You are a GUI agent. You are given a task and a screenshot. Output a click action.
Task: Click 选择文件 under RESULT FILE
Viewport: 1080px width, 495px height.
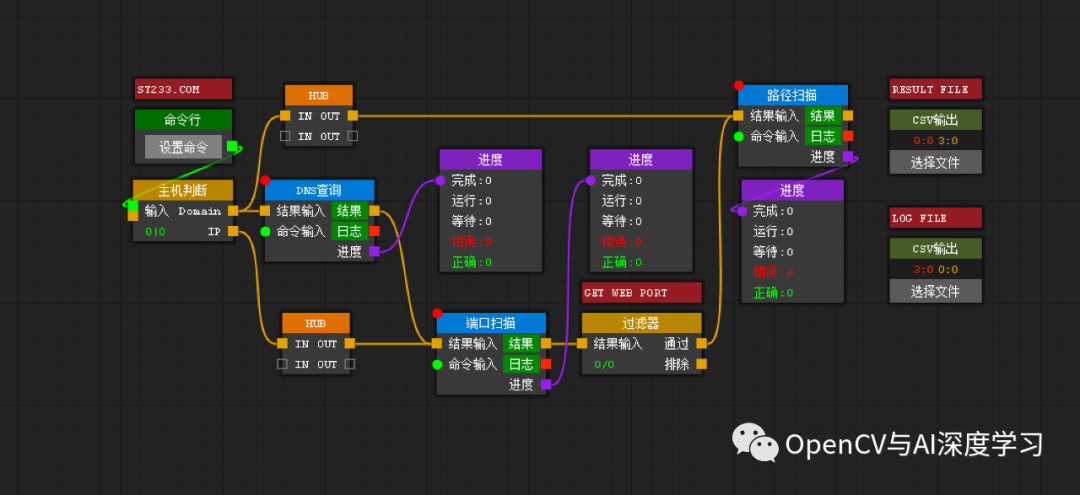(x=935, y=162)
